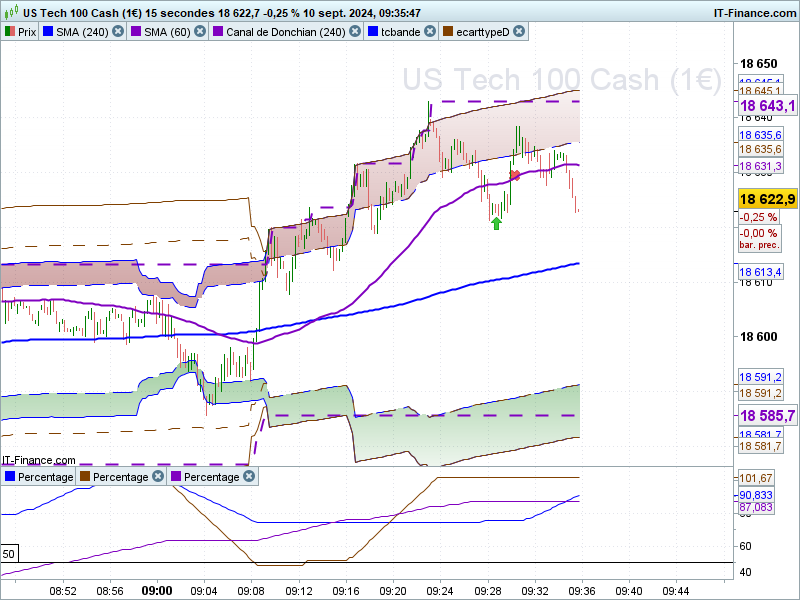800x600 pixels.
Task: Remove the Canal de Donchian (240) indicator
Action: click(355, 32)
